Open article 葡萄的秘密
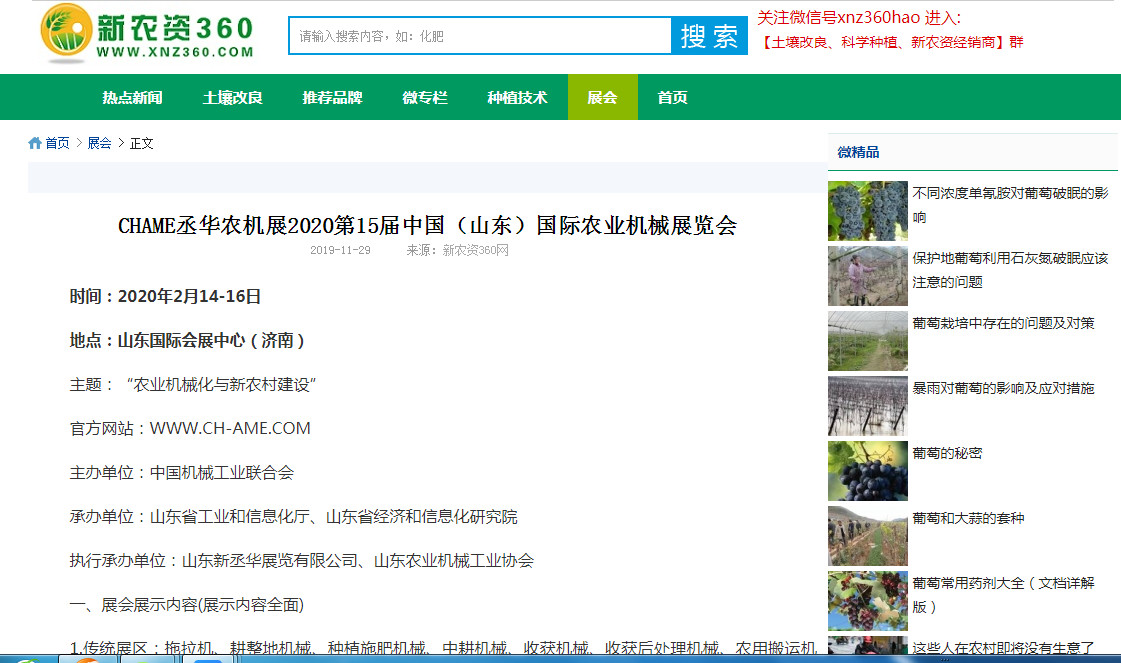Image resolution: width=1121 pixels, height=663 pixels. pos(947,453)
